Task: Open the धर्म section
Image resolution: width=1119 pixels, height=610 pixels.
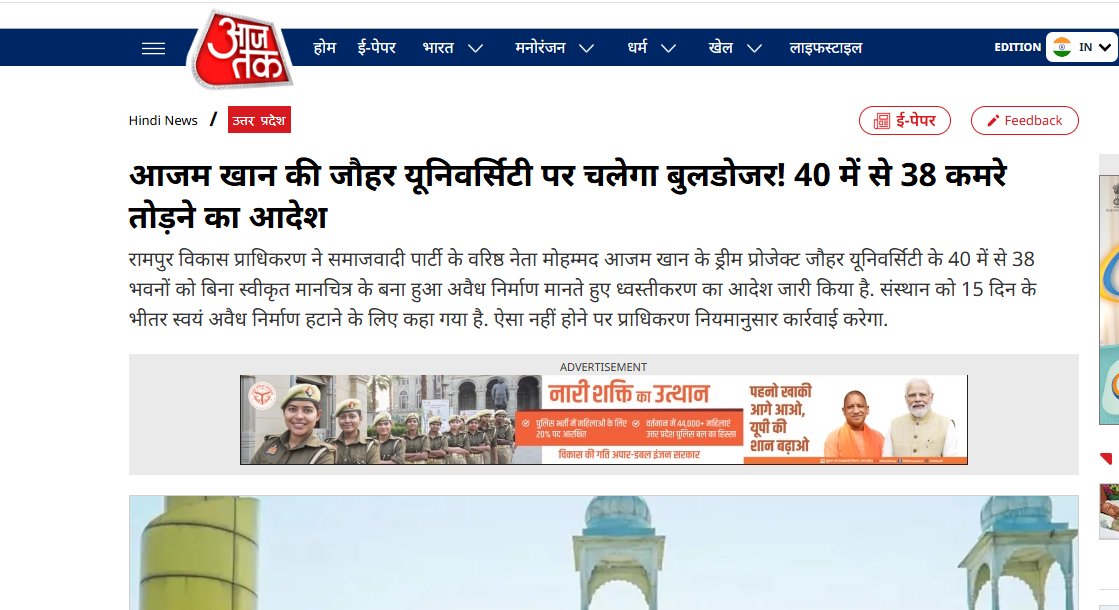Action: click(637, 47)
